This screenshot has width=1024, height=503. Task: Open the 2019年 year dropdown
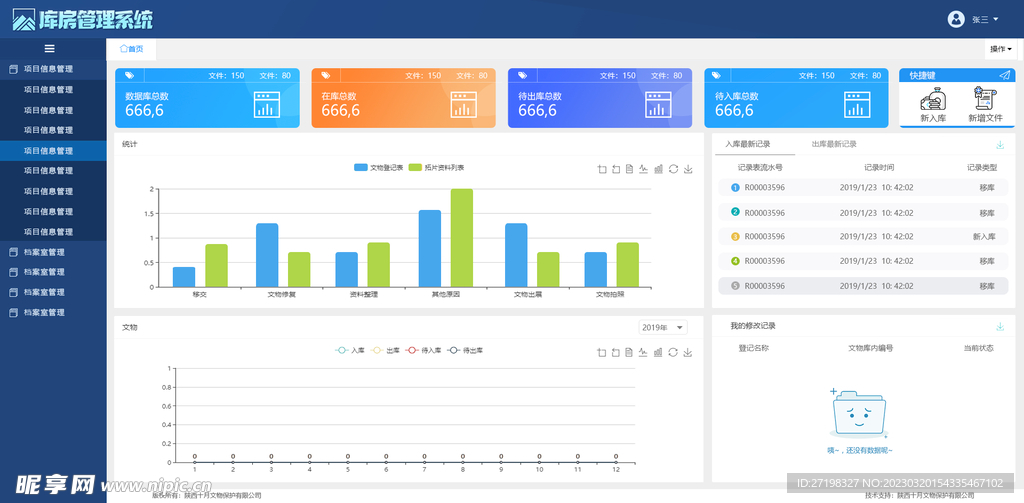coord(663,328)
